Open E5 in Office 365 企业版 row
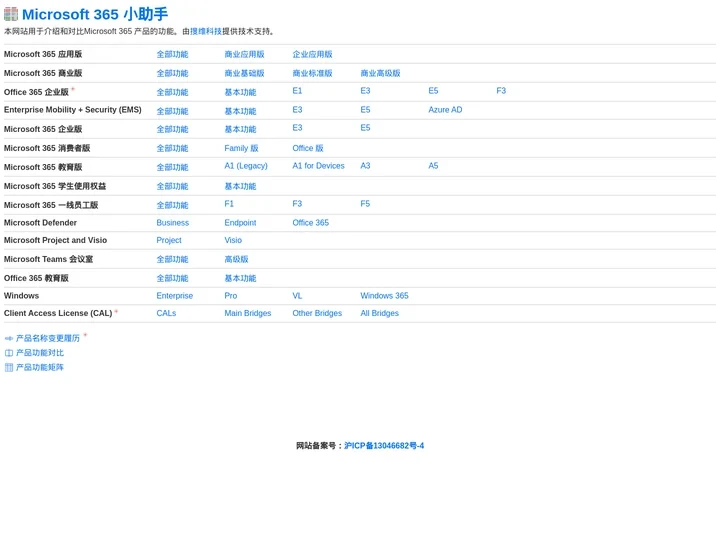This screenshot has height=540, width=720. click(x=433, y=91)
